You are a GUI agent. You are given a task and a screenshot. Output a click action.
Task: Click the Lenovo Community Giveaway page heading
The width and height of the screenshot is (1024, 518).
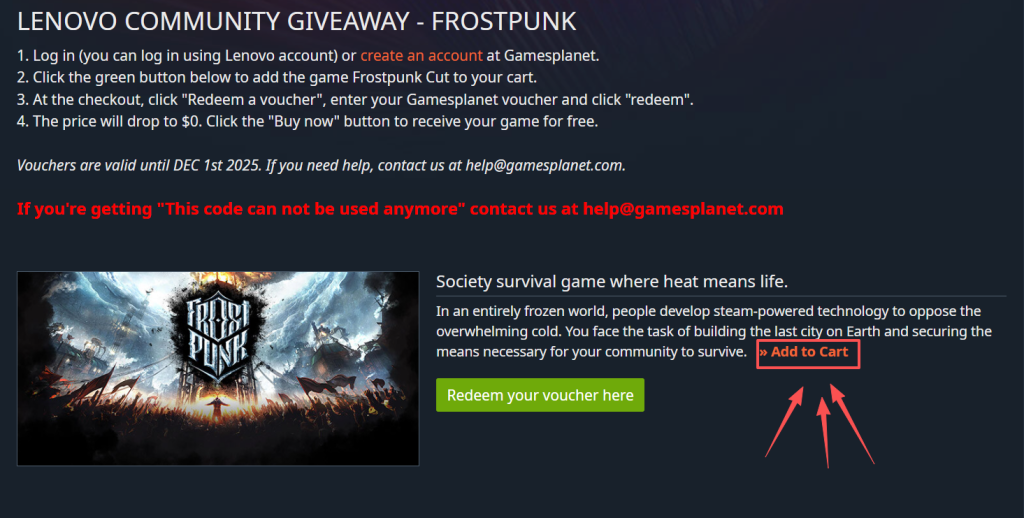296,22
